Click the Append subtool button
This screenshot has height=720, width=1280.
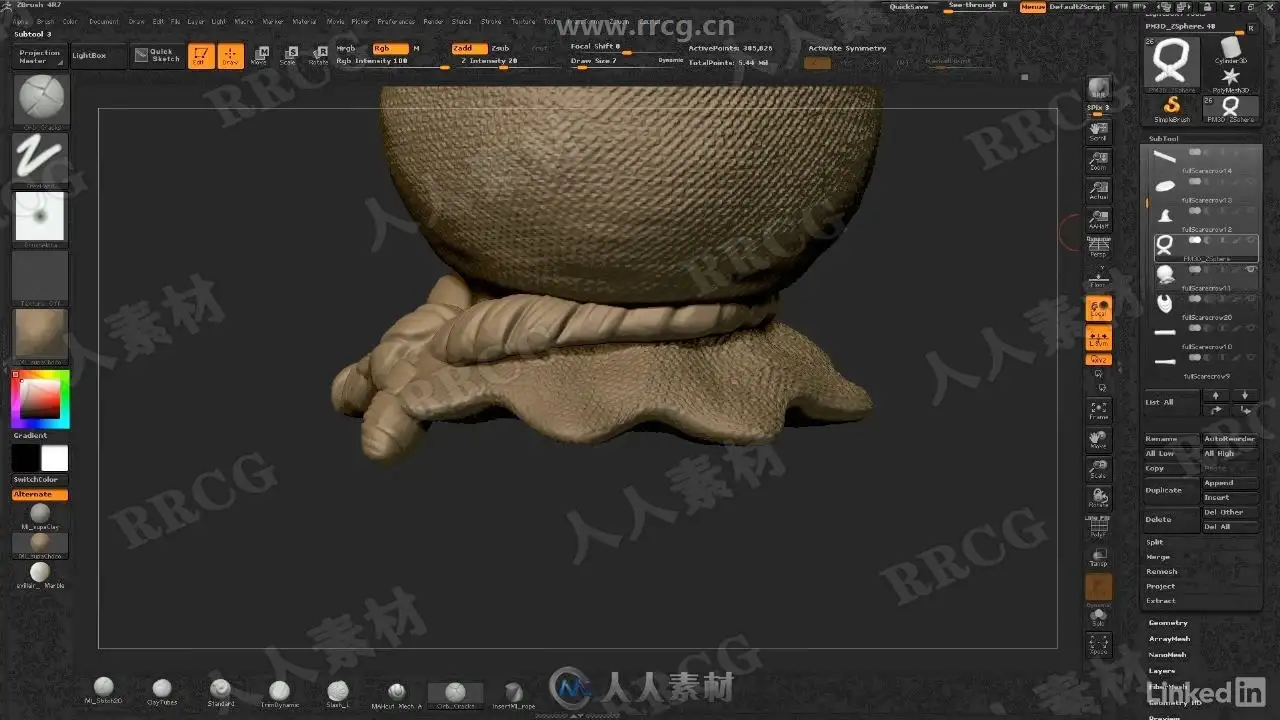click(1230, 483)
